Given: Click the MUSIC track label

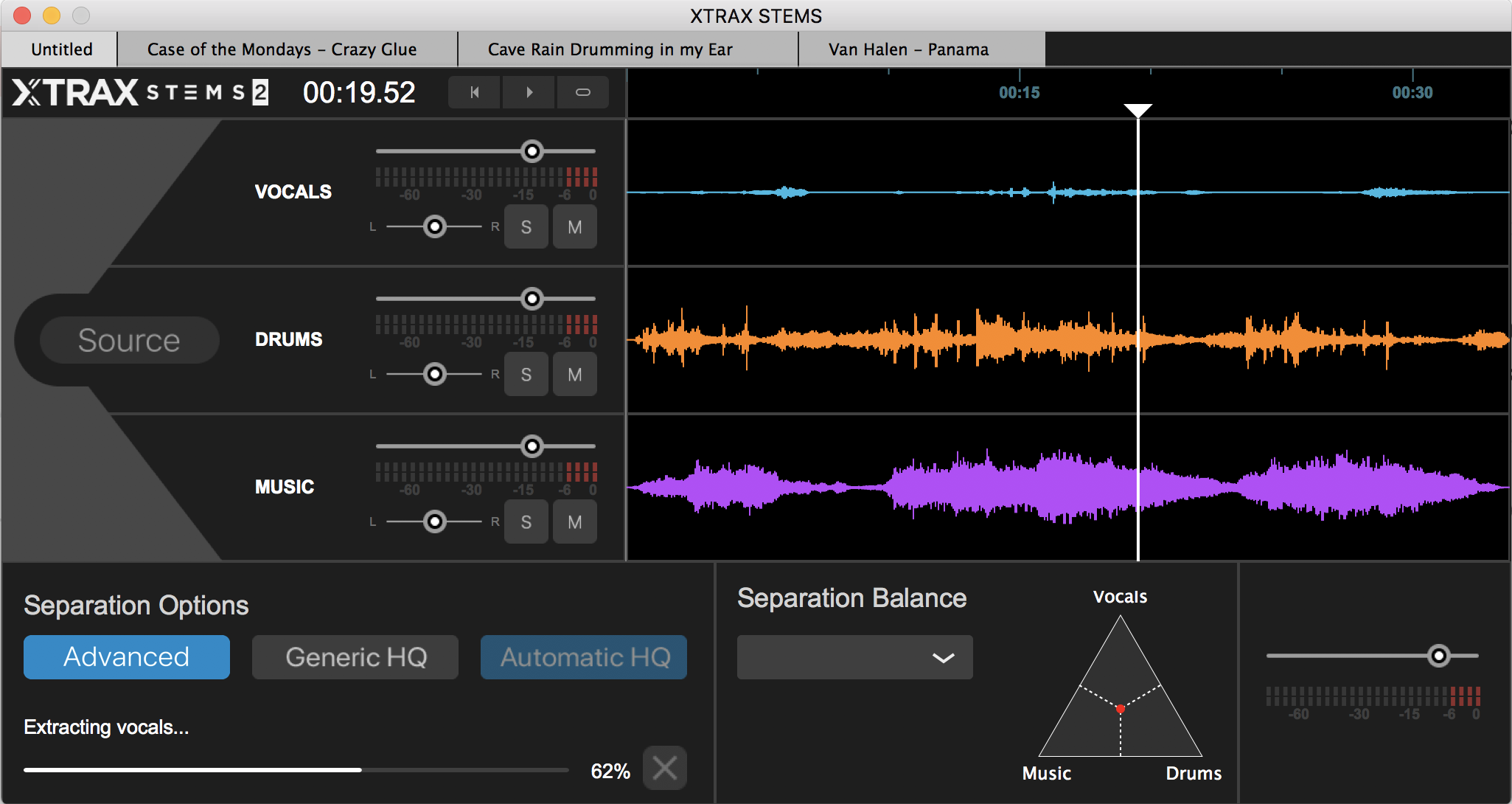Looking at the screenshot, I should point(285,487).
